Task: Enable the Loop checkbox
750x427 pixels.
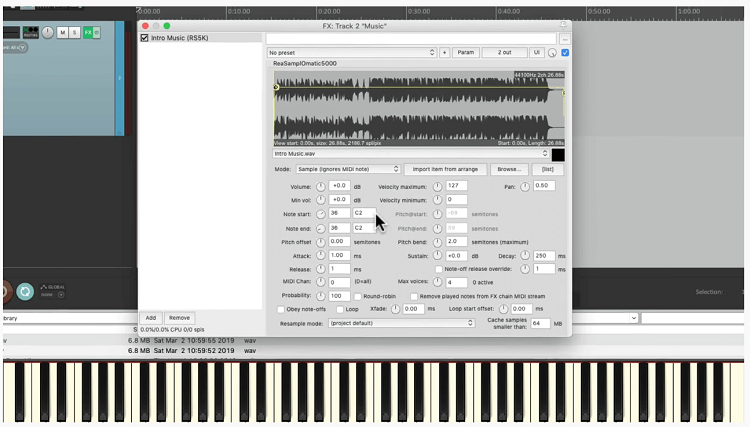Action: coord(340,309)
